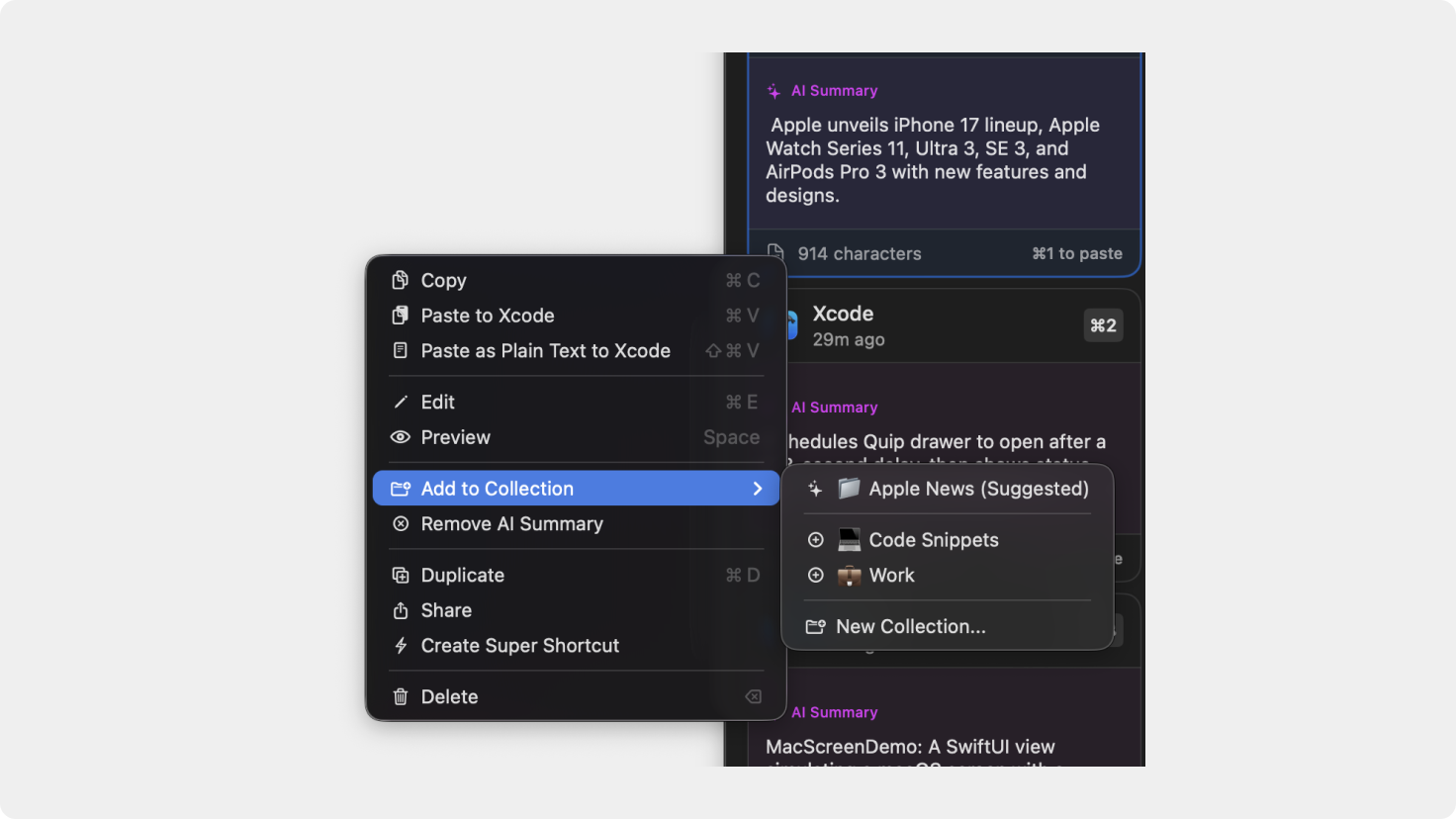Click the Paste as Plain Text document icon

[x=401, y=350]
